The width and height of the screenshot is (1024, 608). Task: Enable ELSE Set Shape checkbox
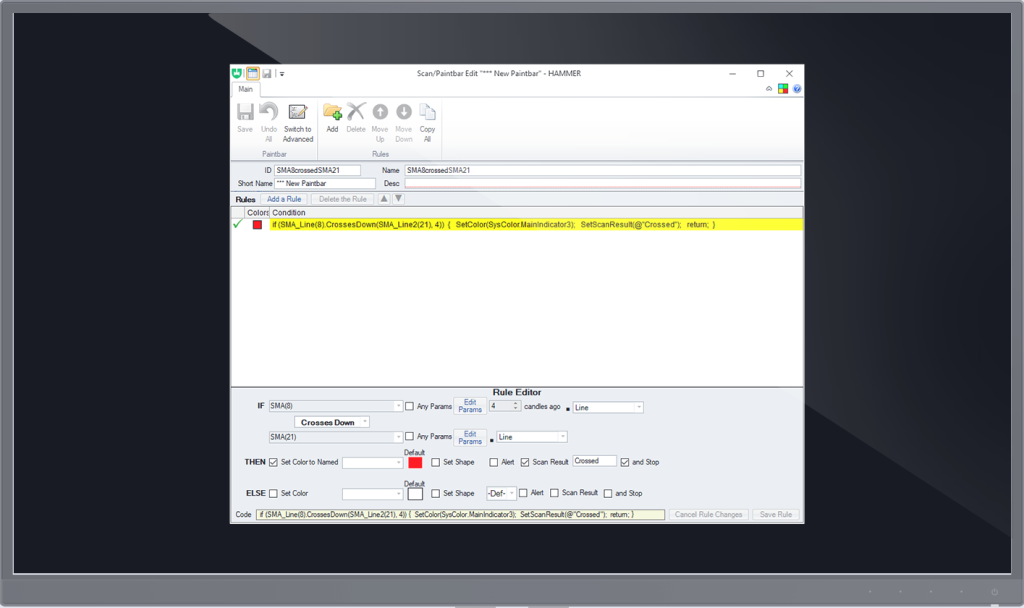tap(436, 494)
